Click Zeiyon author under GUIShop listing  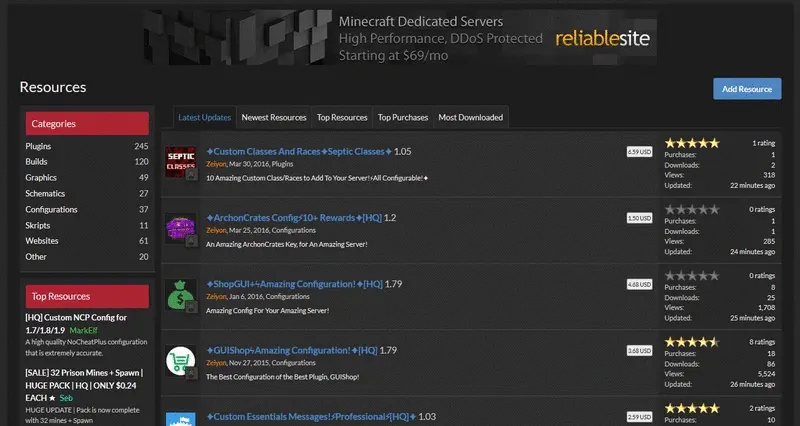point(216,363)
